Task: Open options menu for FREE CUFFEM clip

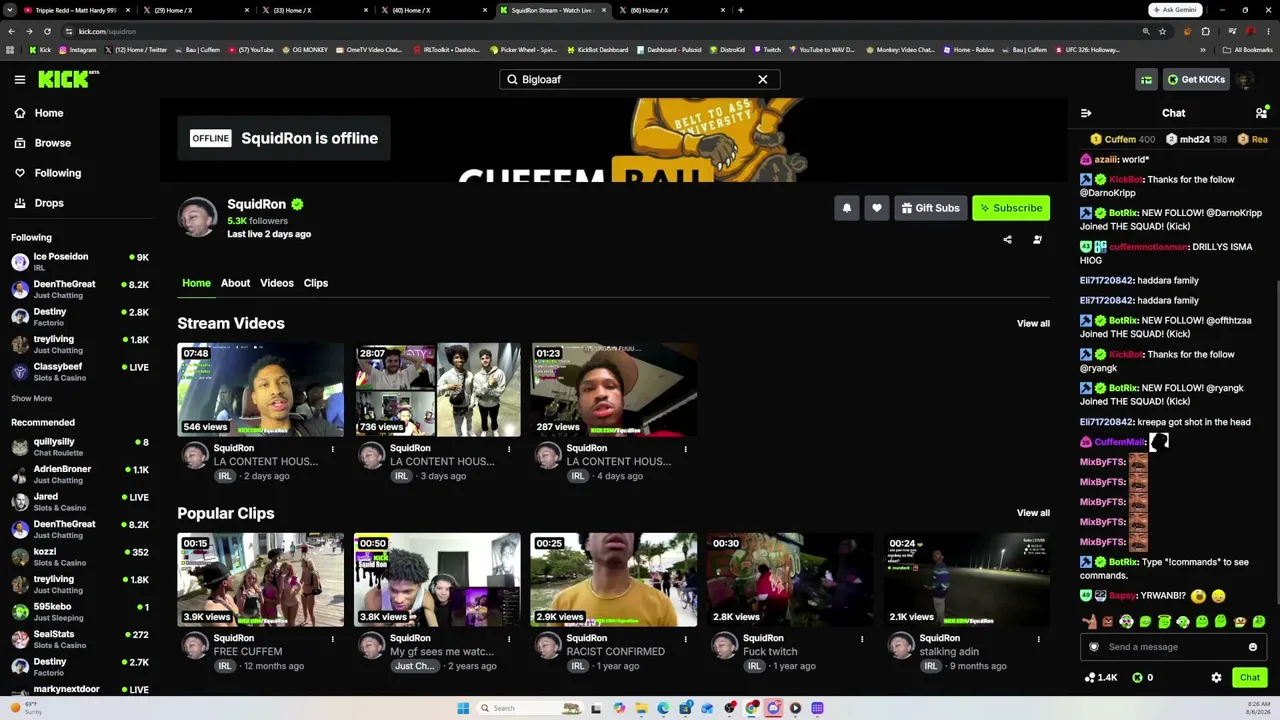Action: 332,639
